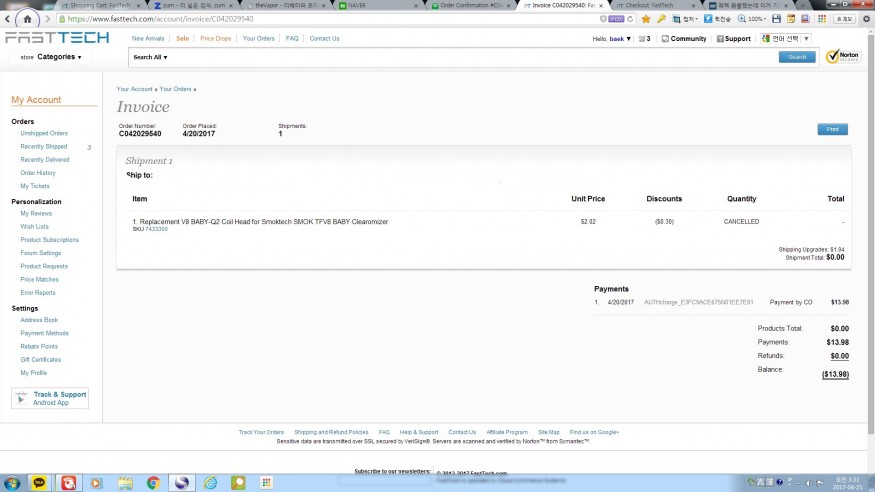
Task: Click the product SKU 7433300 link
Action: [156, 229]
